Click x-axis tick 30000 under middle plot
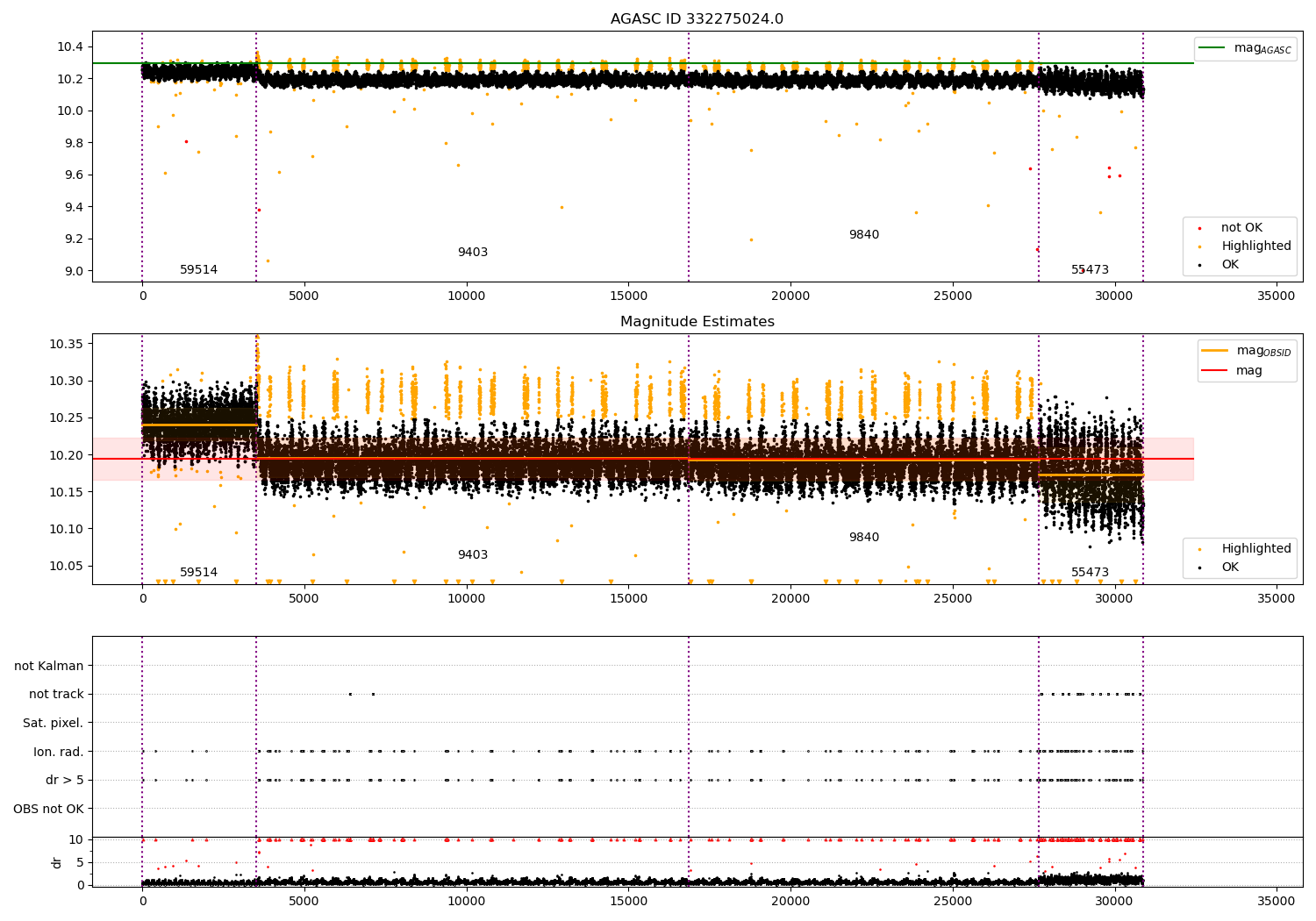The height and width of the screenshot is (921, 1316). tap(1114, 599)
